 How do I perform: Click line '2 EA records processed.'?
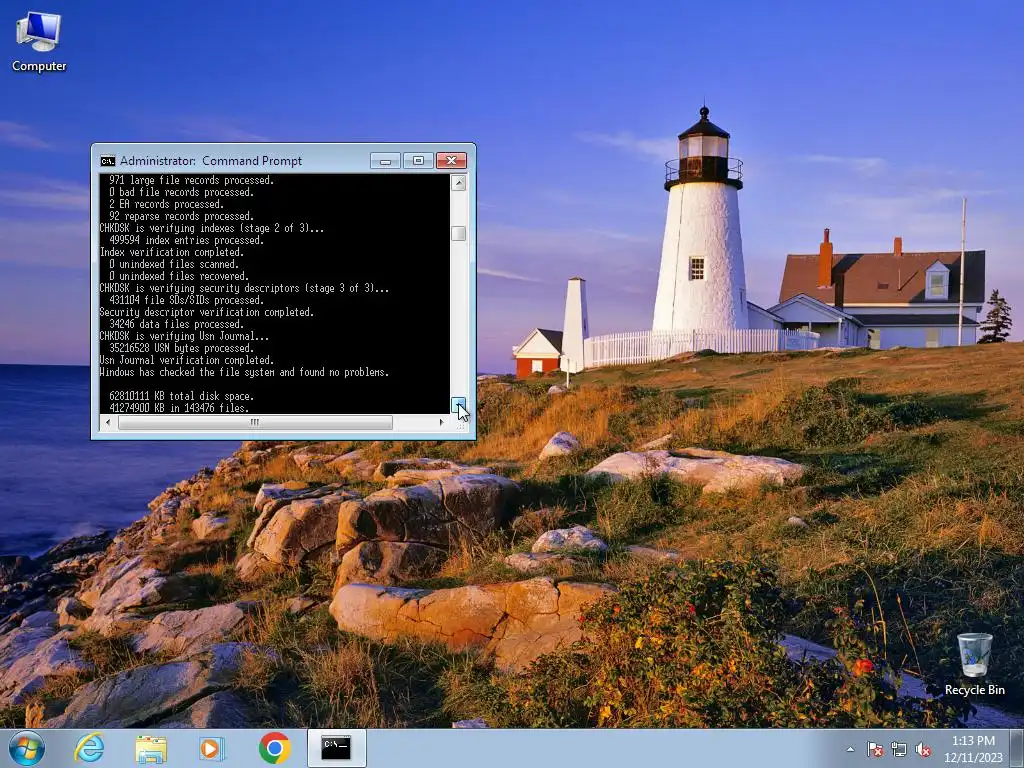pyautogui.click(x=166, y=204)
